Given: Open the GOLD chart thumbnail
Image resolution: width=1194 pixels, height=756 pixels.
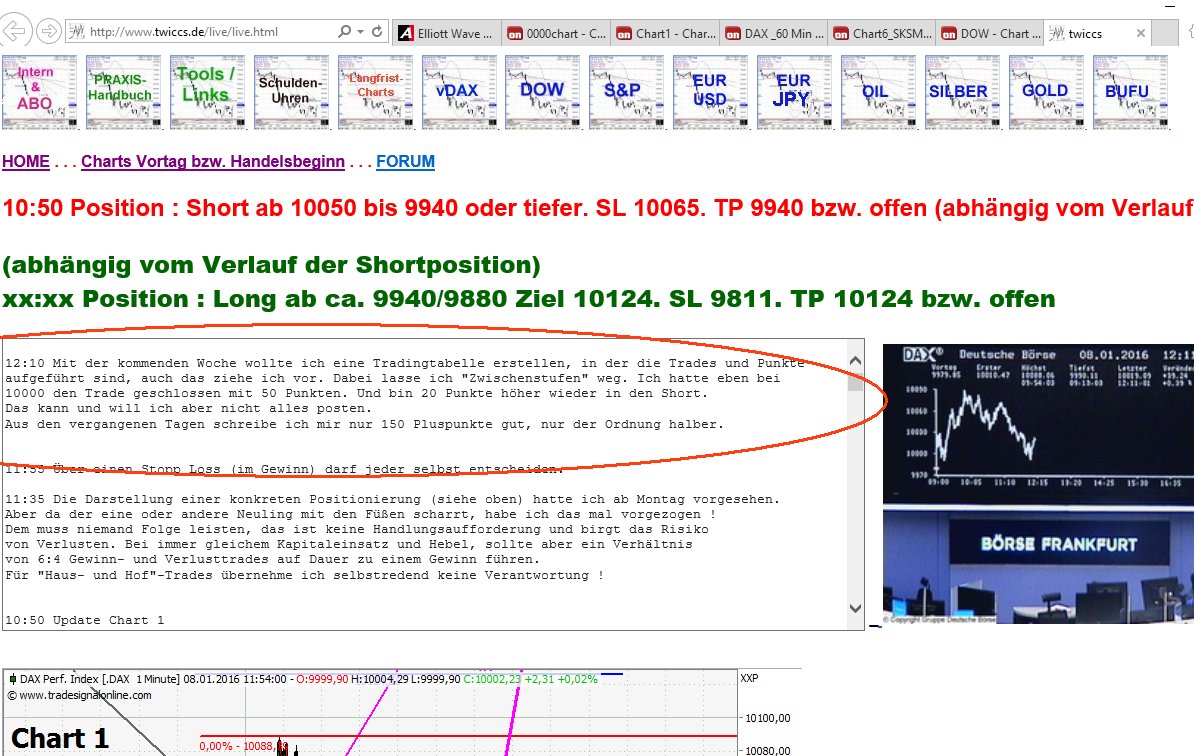Looking at the screenshot, I should coord(1046,92).
